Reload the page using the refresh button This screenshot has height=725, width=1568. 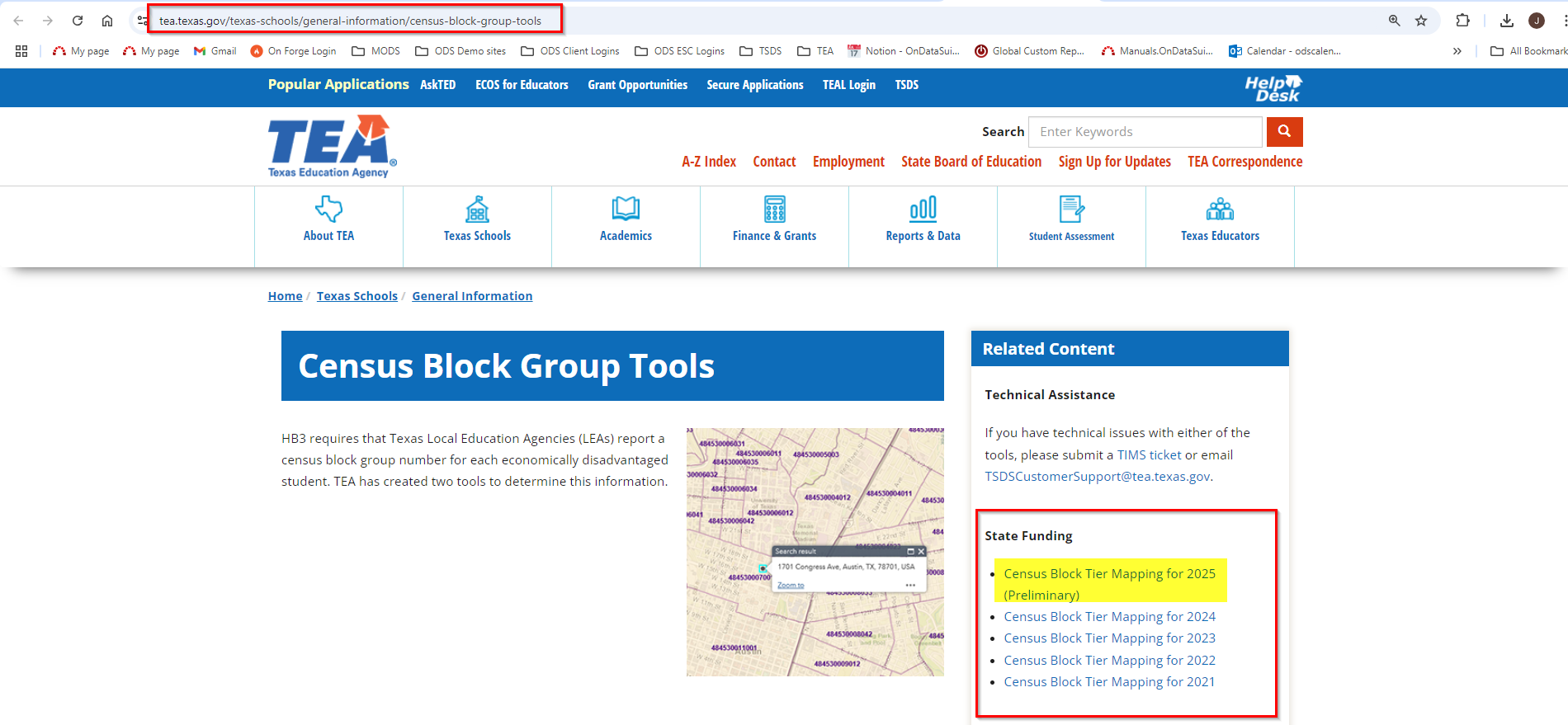pos(78,21)
